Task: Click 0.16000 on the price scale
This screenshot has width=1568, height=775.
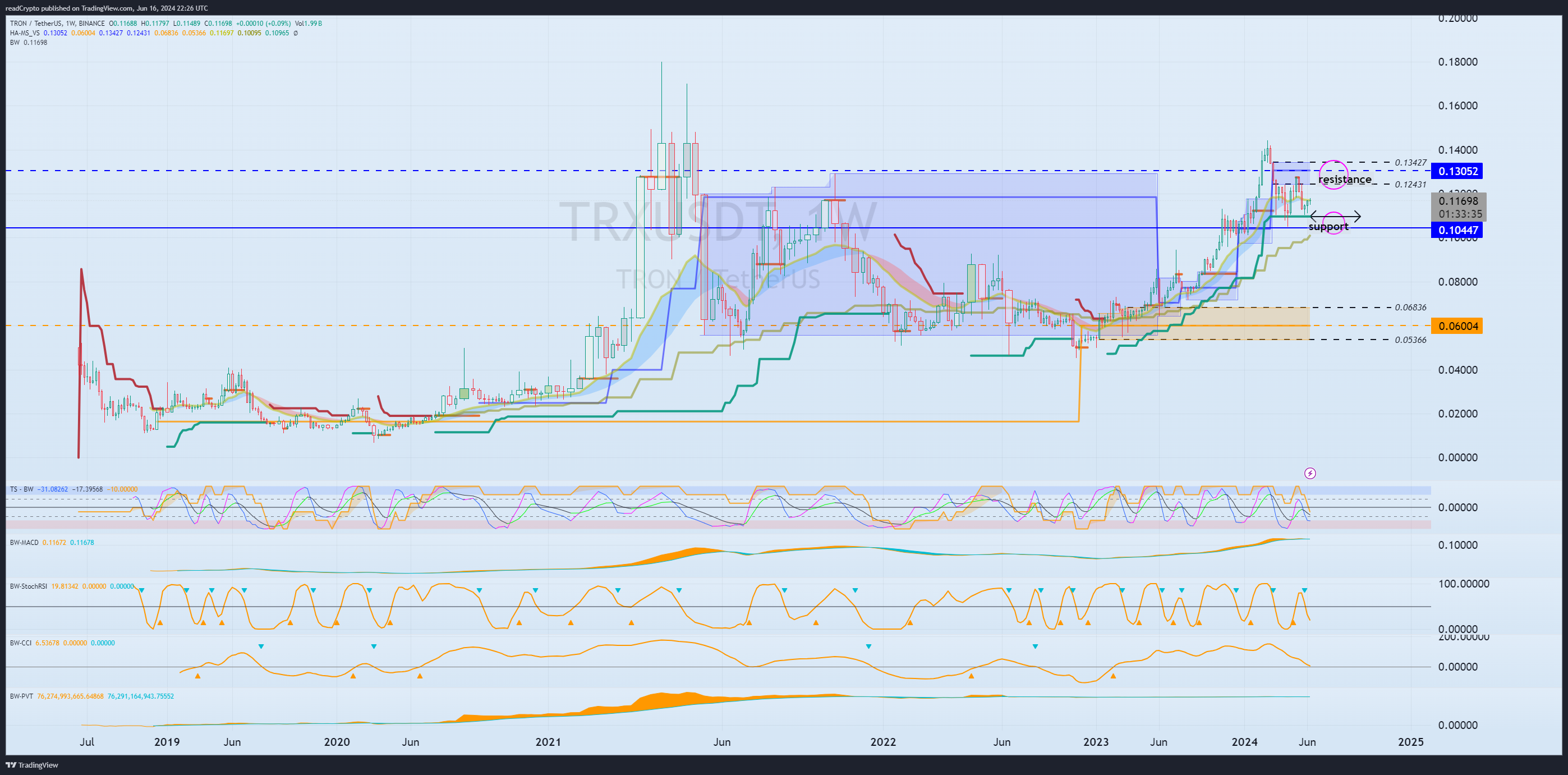Action: pos(1458,106)
